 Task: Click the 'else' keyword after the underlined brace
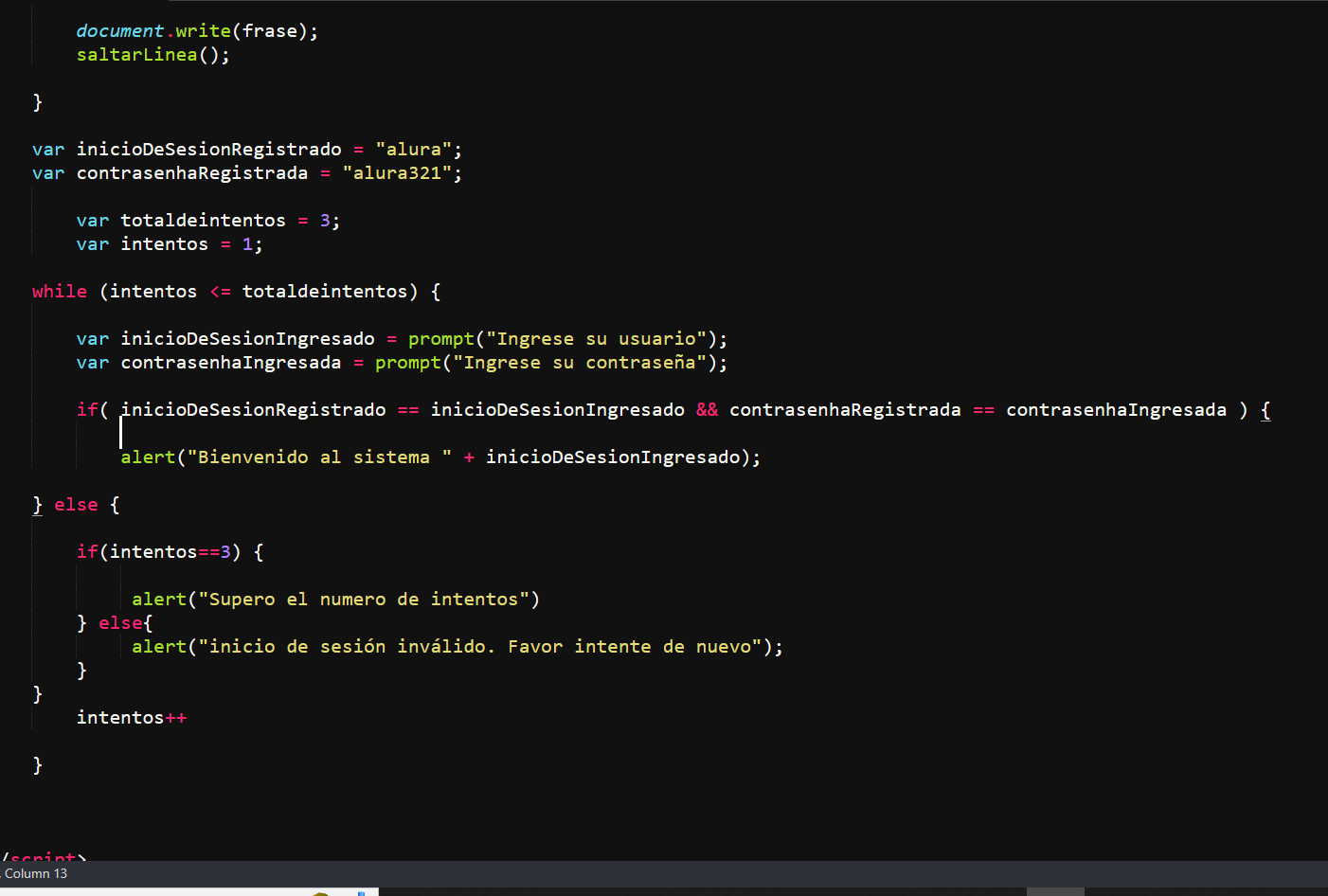[x=76, y=505]
